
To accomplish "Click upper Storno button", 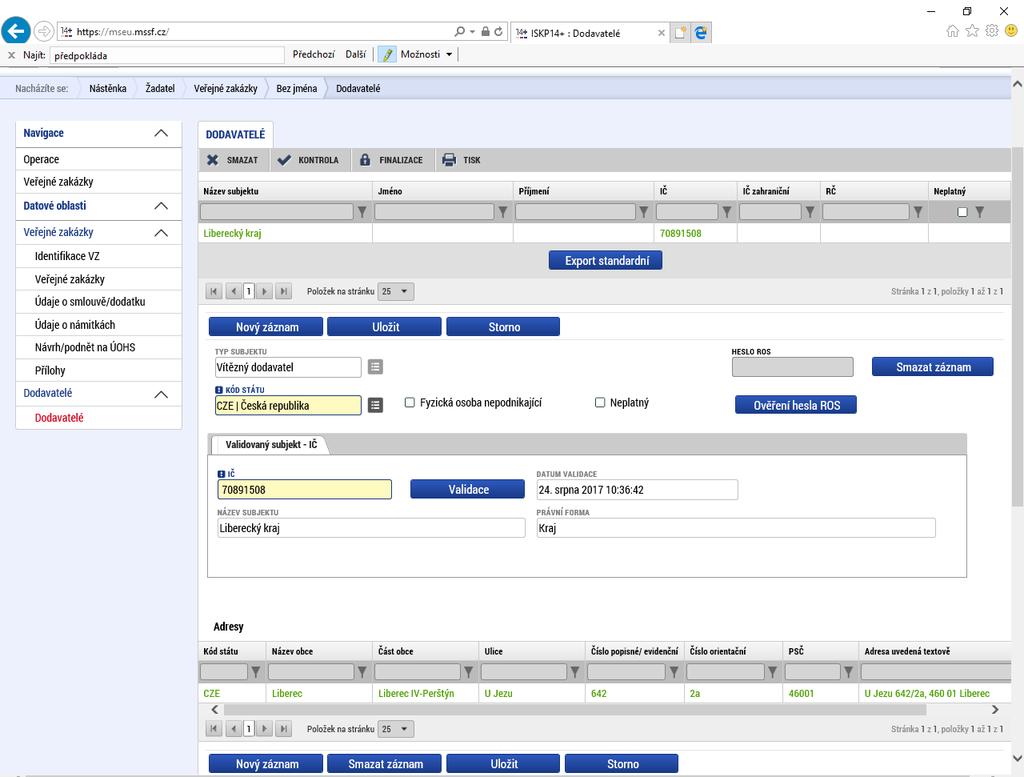I will 504,327.
